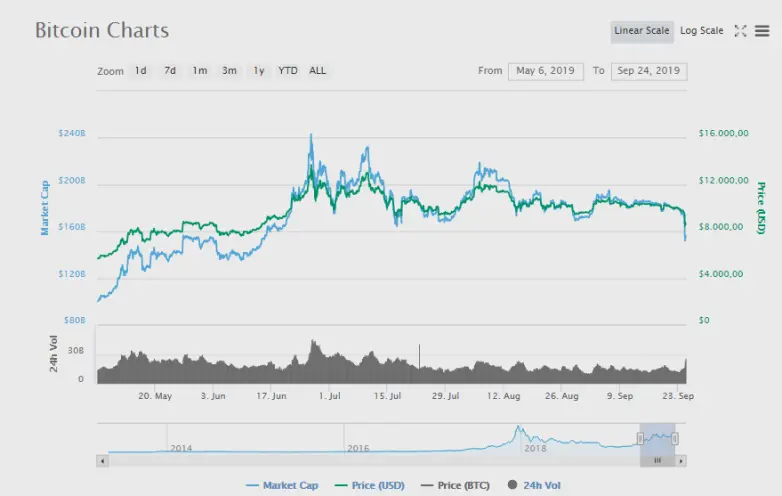Zoom chart to 3m range
Image resolution: width=782 pixels, height=496 pixels.
click(229, 71)
